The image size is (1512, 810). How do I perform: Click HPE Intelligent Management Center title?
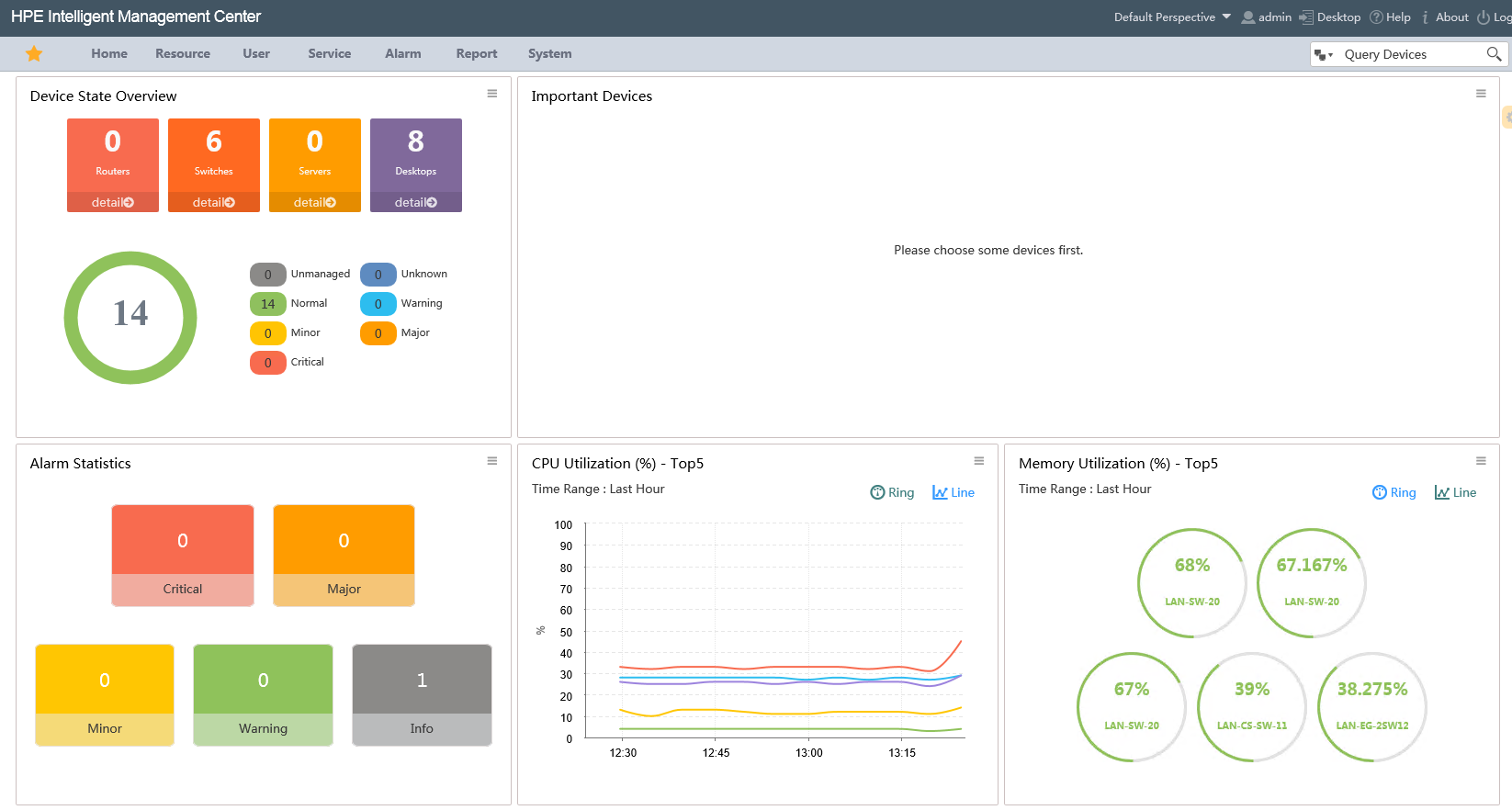[x=136, y=17]
